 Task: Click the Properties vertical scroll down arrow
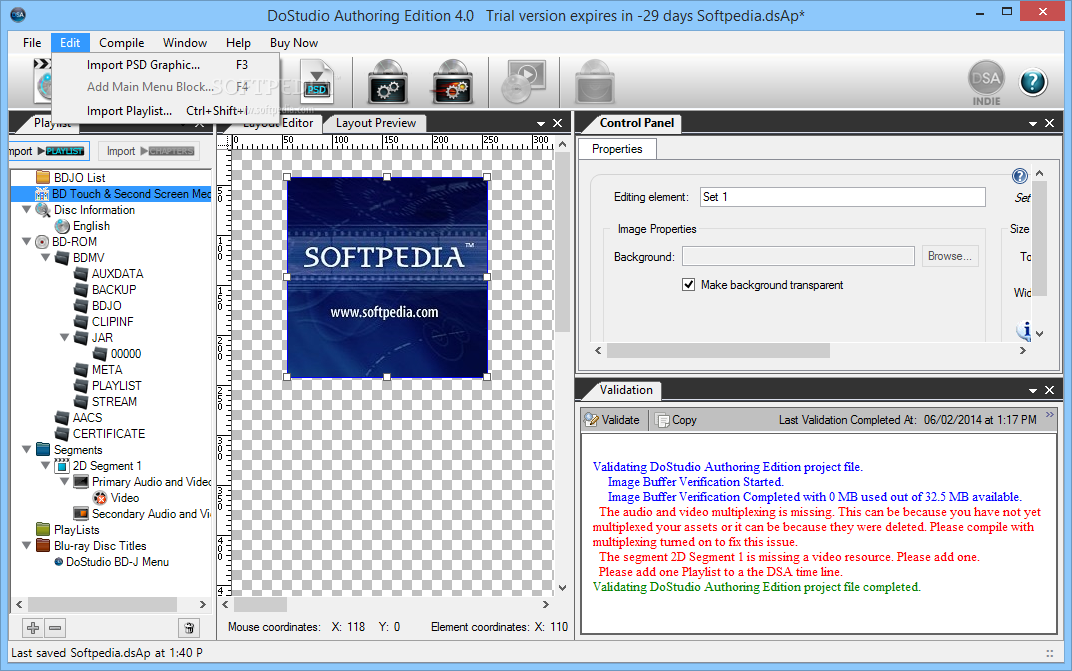click(1039, 334)
